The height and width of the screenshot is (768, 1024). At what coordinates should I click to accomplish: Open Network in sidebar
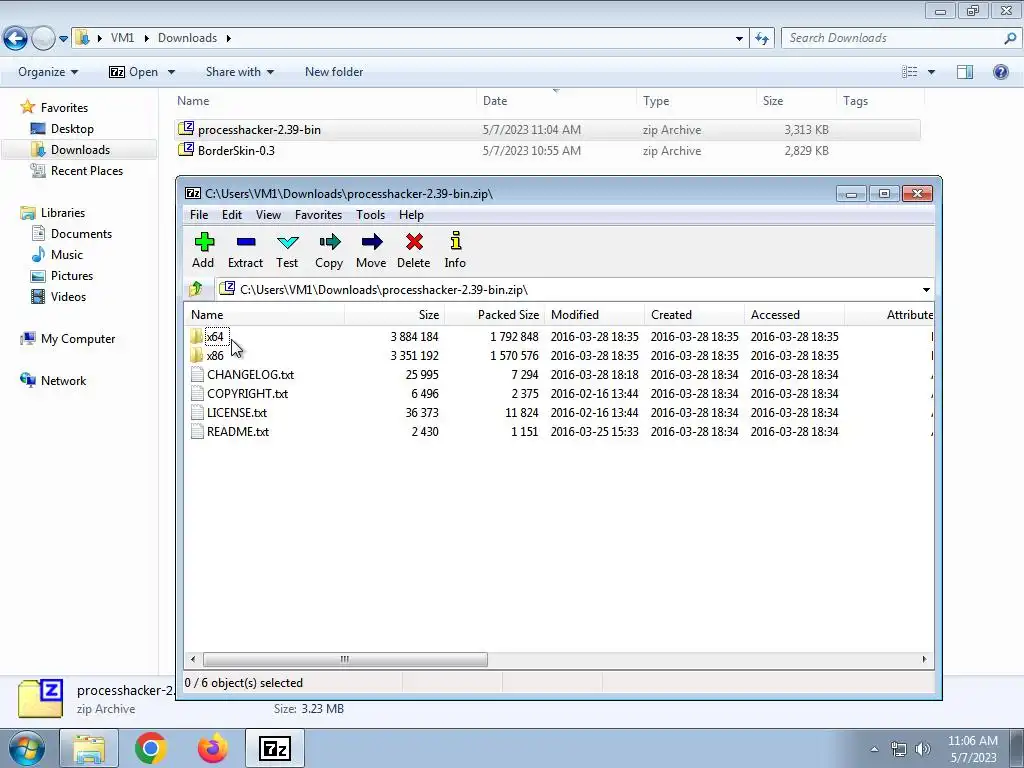click(53, 381)
